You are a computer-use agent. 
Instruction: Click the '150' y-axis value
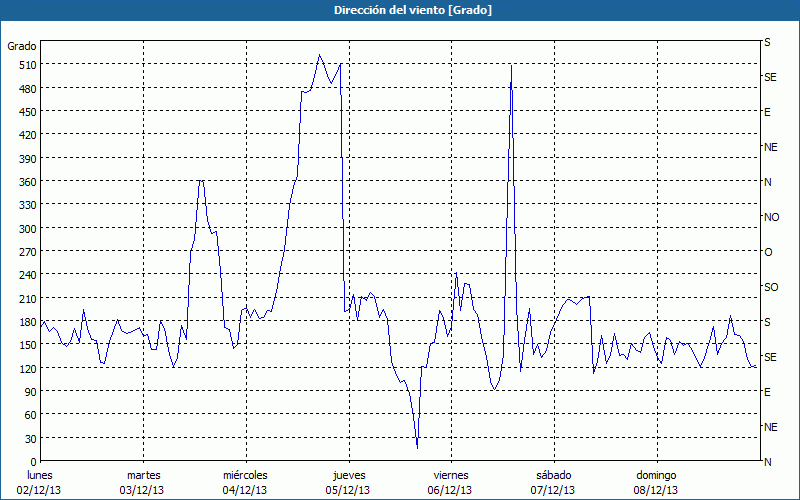[28, 345]
